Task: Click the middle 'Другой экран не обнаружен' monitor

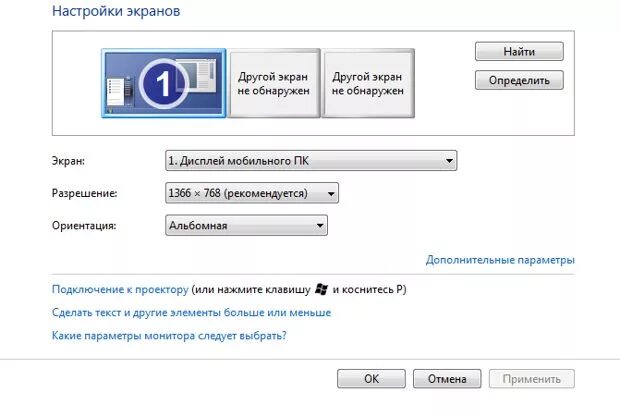Action: tap(274, 83)
